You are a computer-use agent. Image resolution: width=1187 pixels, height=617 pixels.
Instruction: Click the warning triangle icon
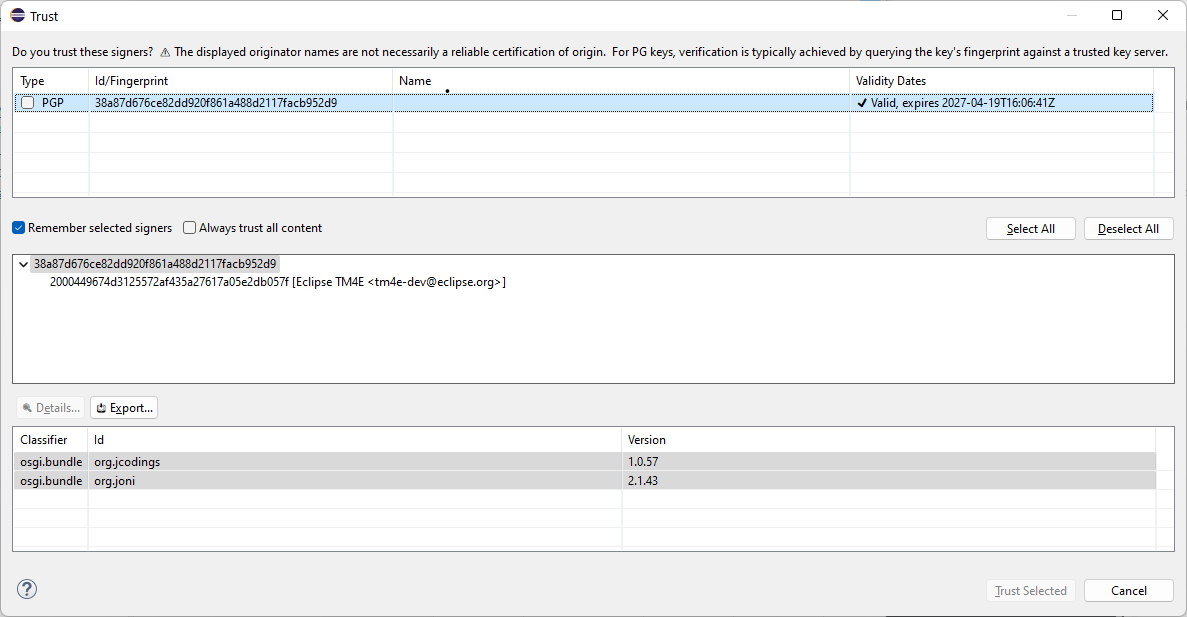coord(165,52)
